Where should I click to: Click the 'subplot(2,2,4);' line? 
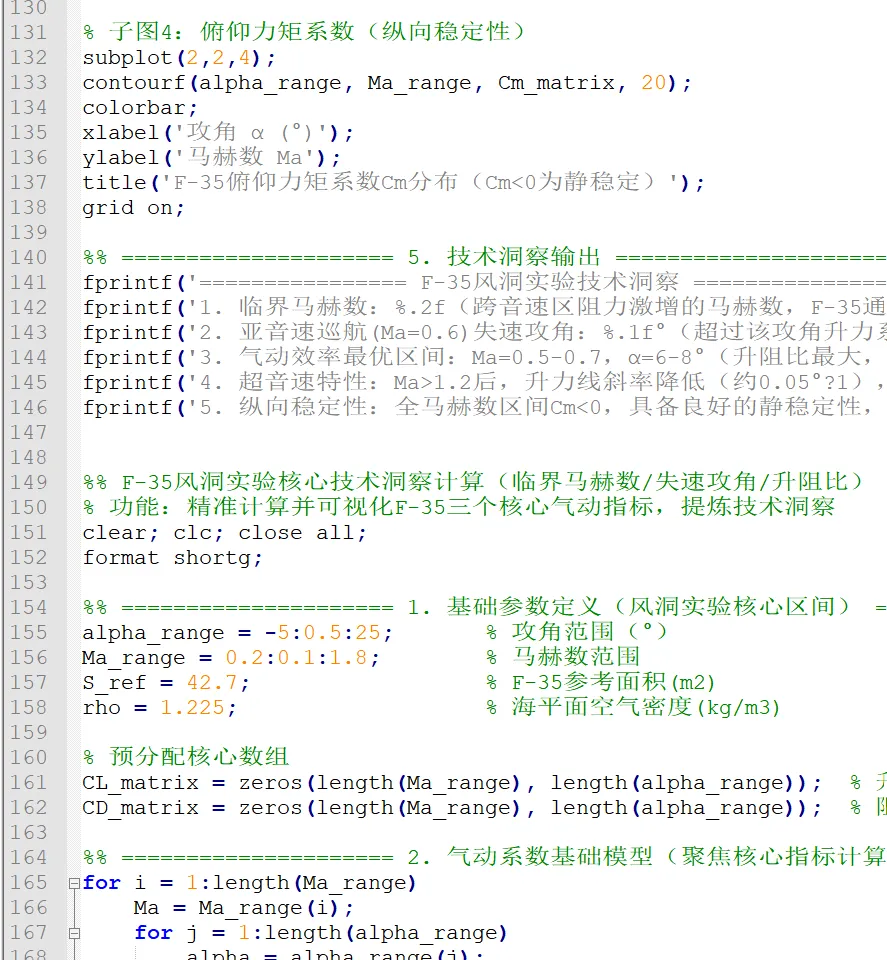[x=179, y=58]
